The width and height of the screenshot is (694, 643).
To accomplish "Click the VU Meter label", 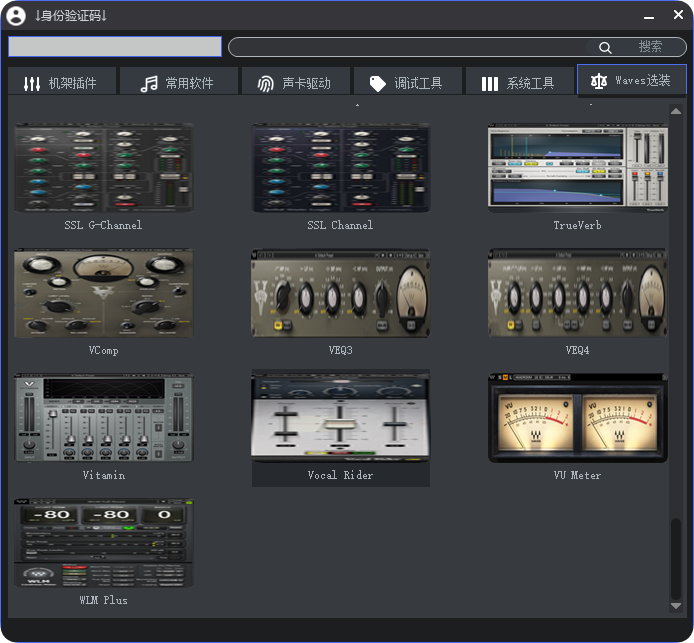I will pyautogui.click(x=578, y=475).
